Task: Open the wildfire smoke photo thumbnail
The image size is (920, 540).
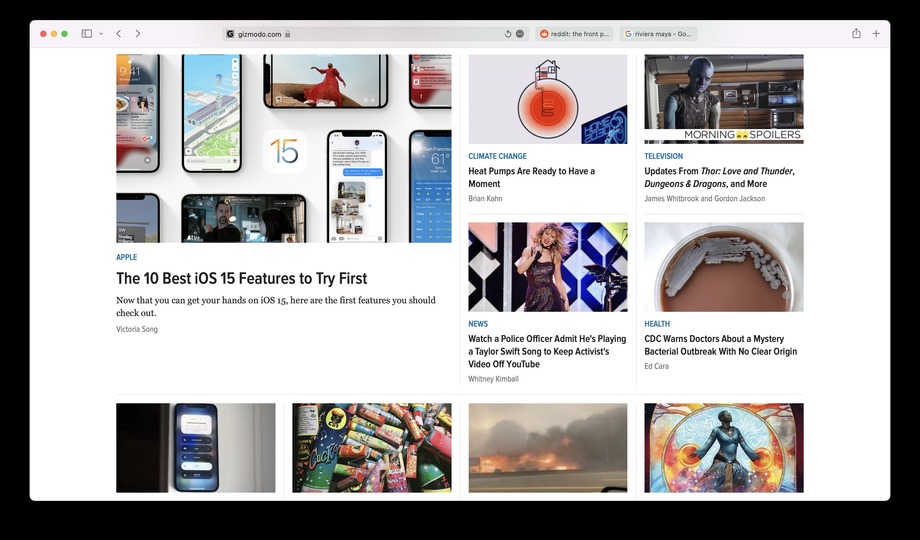Action: click(547, 448)
